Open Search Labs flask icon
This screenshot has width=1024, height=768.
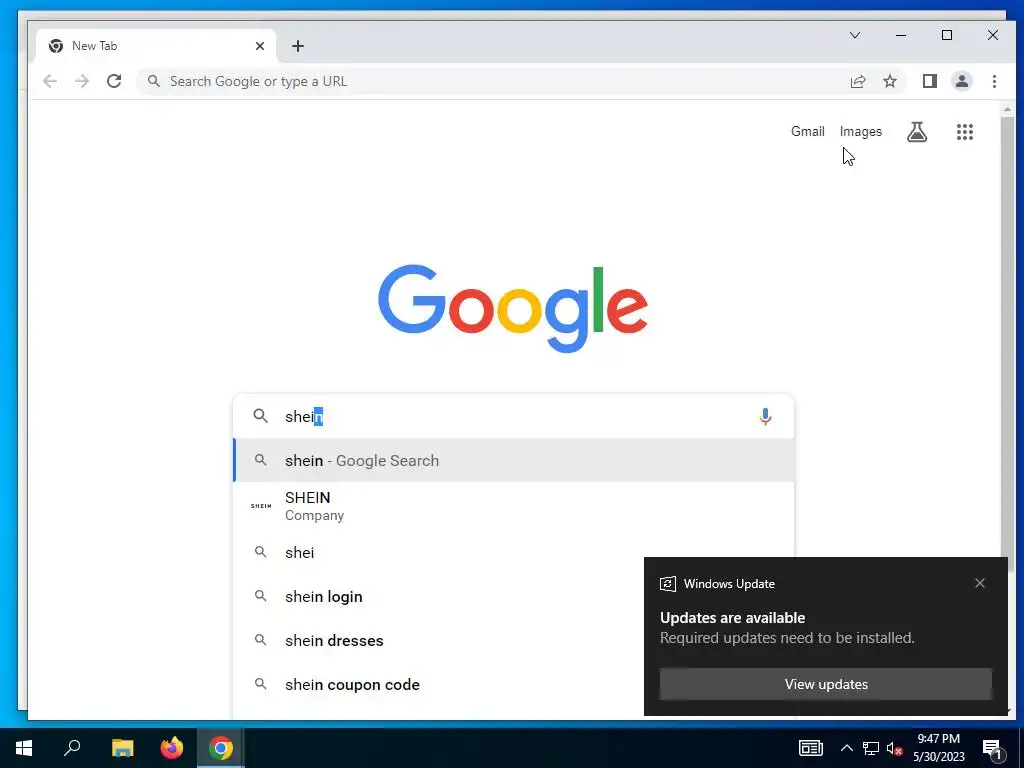pos(917,132)
